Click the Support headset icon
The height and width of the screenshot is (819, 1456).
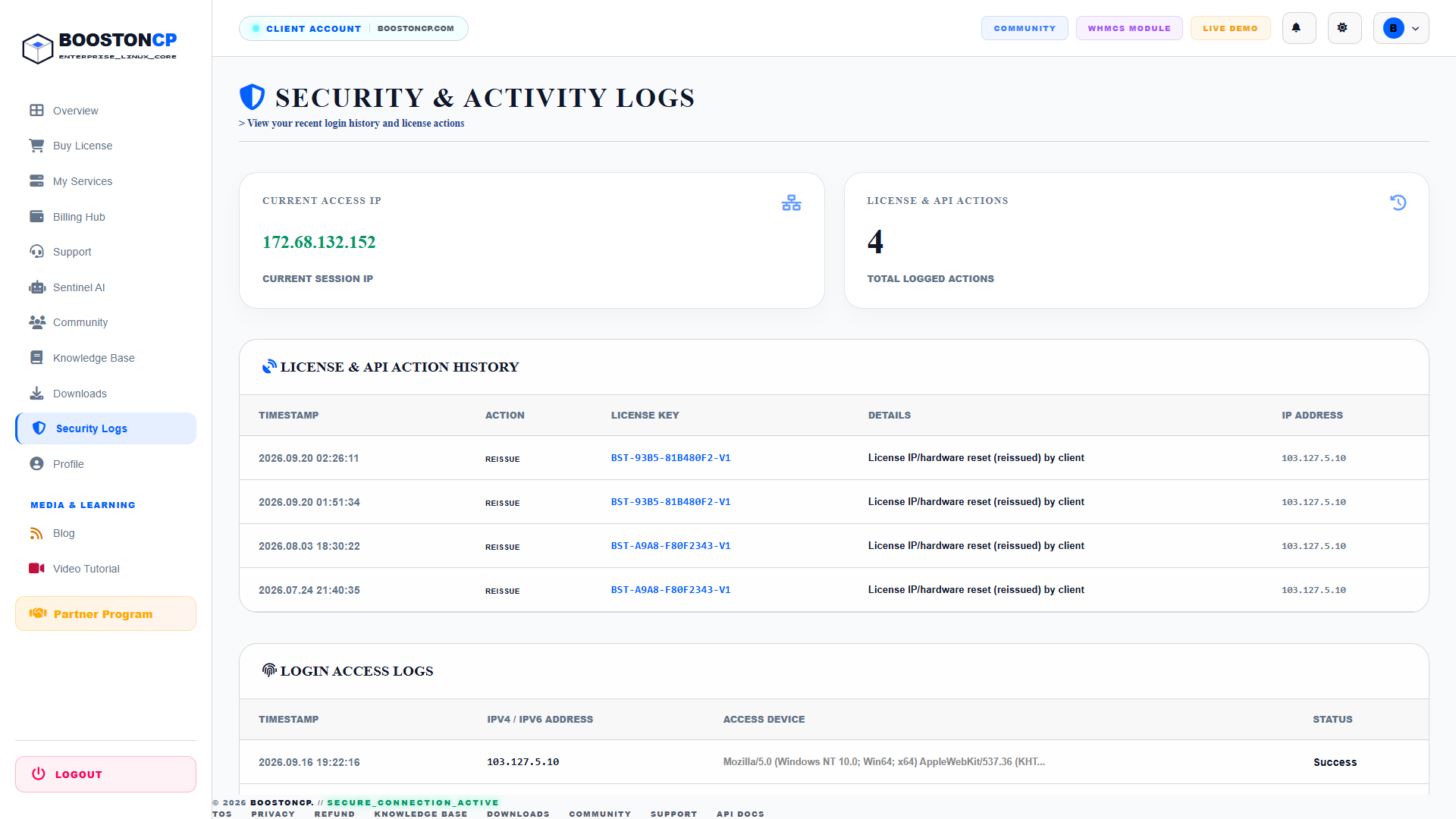pyautogui.click(x=36, y=252)
